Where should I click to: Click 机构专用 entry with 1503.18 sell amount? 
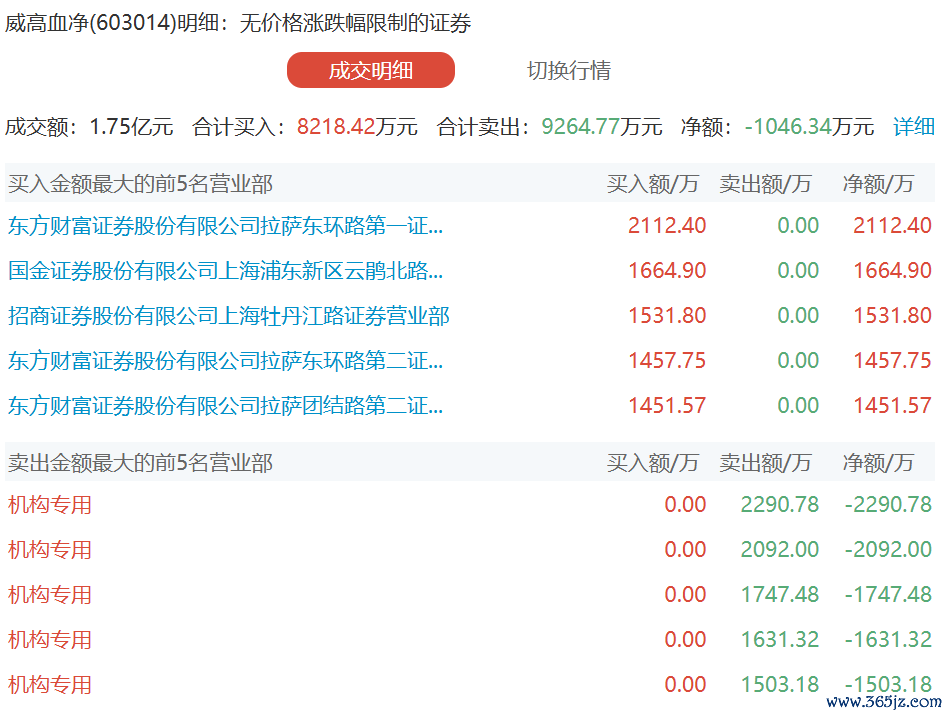click(x=50, y=685)
